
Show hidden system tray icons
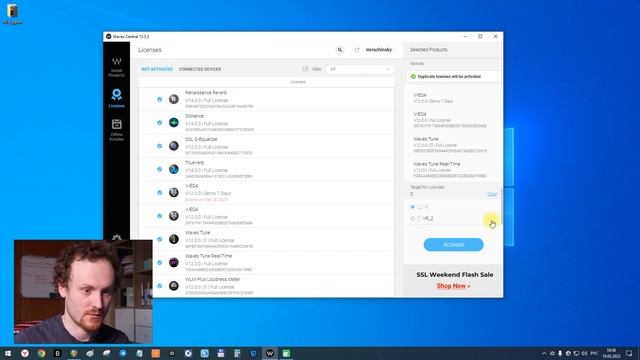(544, 353)
